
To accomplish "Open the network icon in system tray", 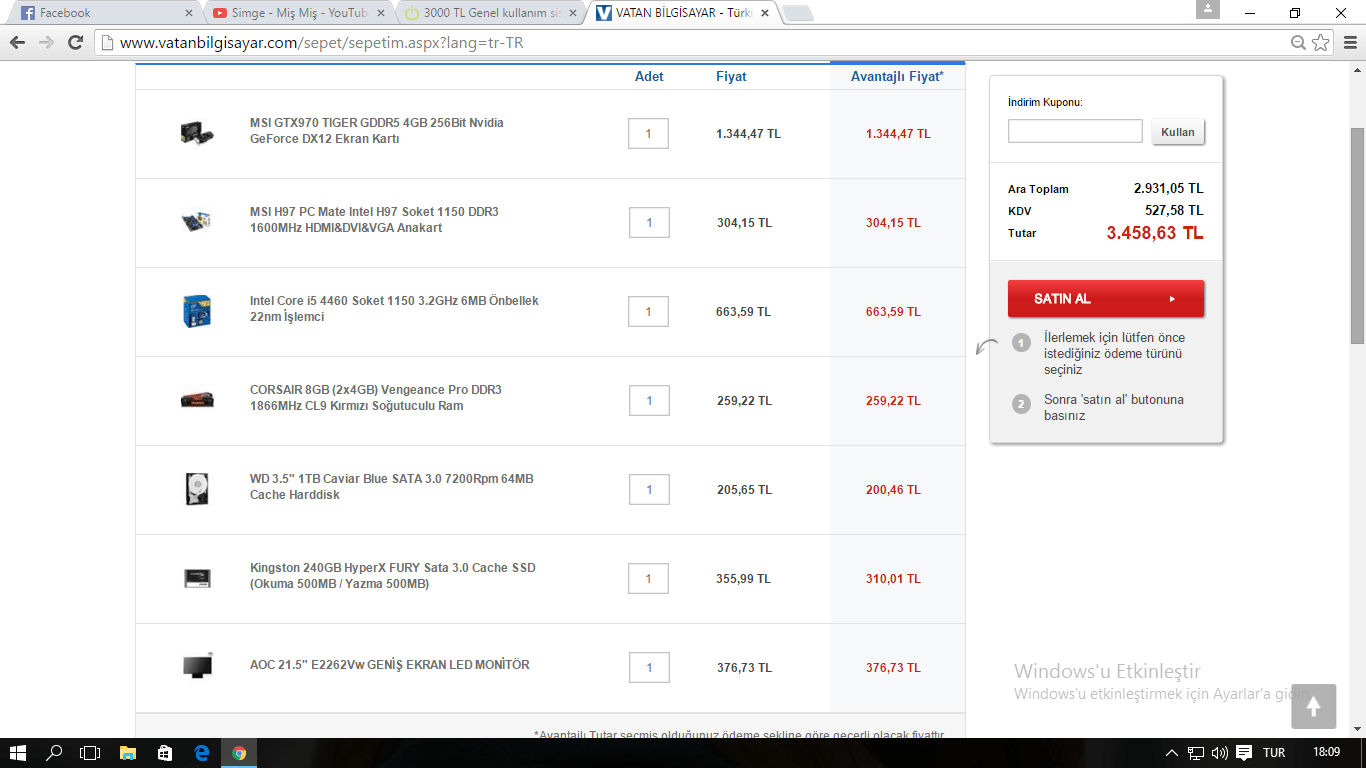I will click(1196, 753).
